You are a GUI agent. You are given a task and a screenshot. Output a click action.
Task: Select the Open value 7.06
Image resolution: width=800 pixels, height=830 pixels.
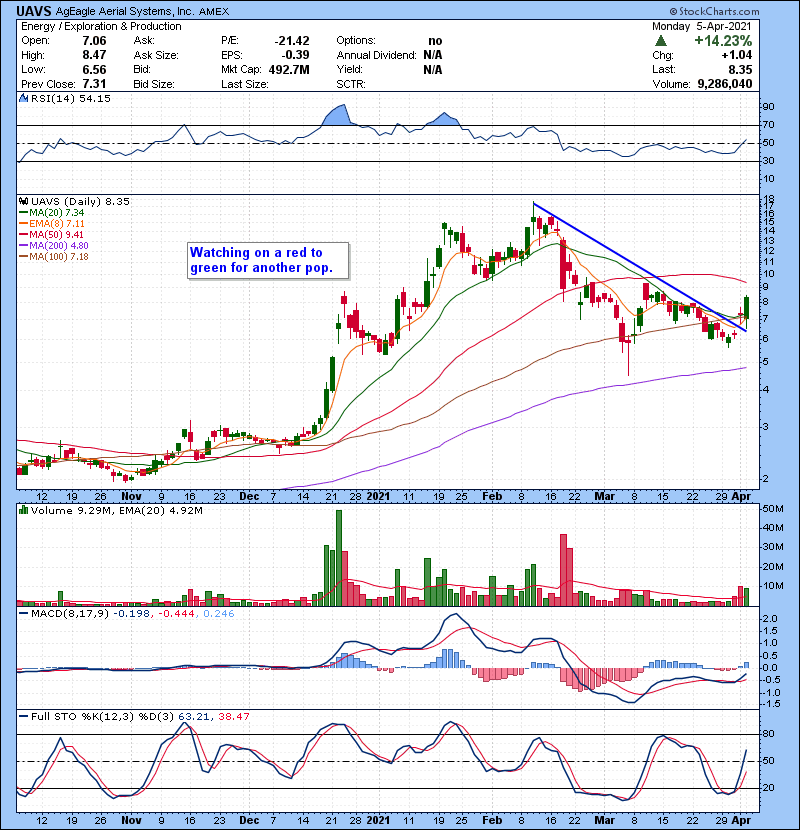click(x=94, y=41)
